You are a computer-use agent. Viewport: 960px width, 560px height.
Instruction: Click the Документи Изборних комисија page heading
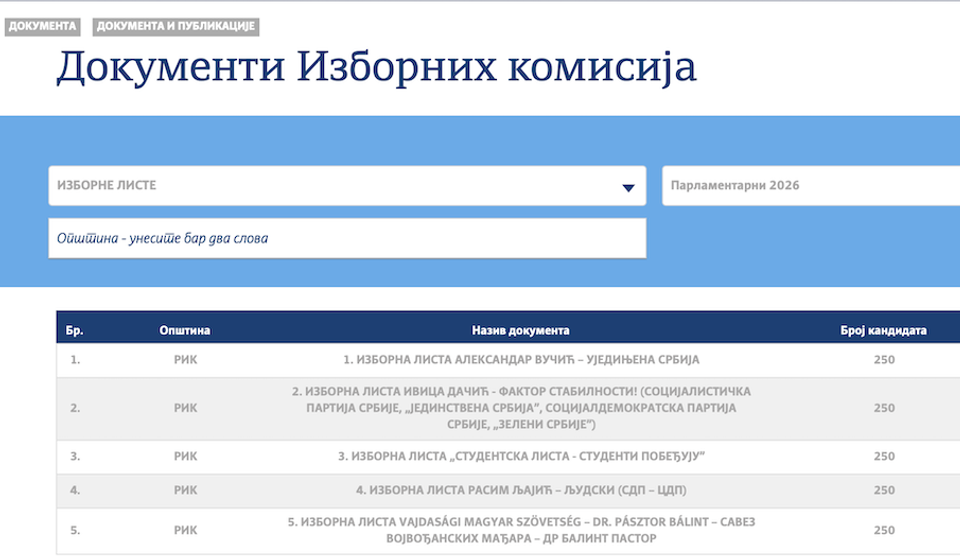tap(377, 66)
